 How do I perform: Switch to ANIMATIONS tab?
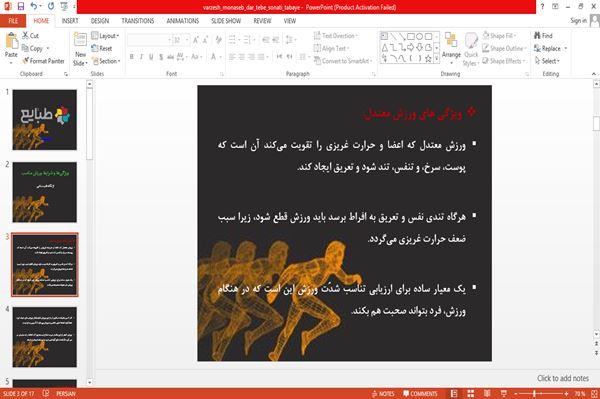183,21
